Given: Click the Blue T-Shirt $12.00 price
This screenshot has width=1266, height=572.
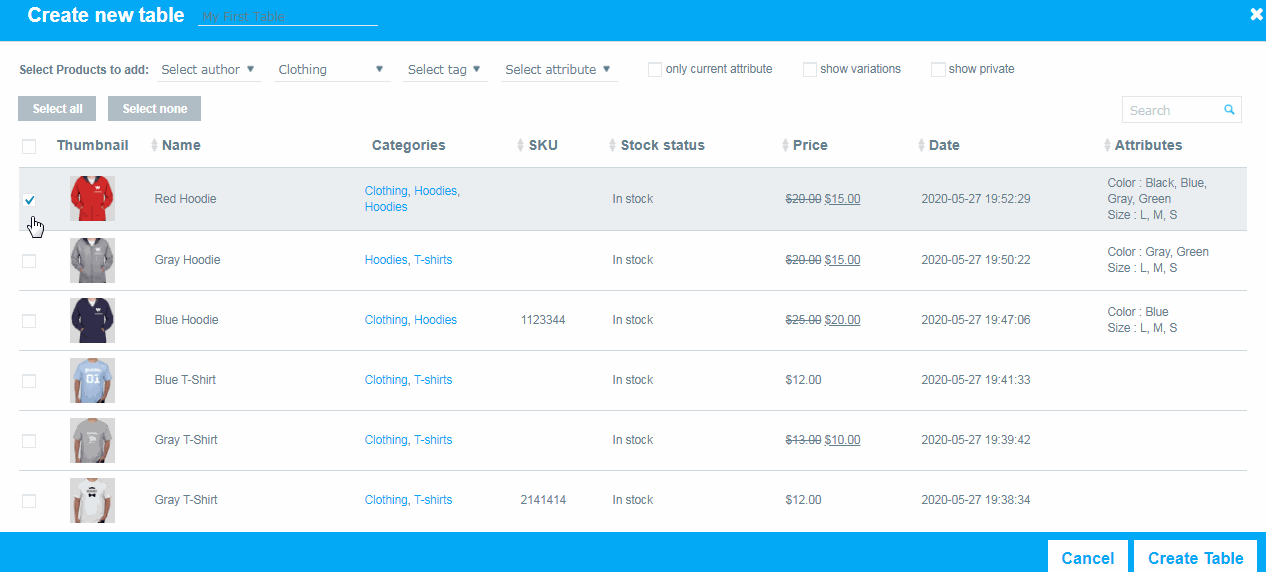Looking at the screenshot, I should tap(804, 380).
